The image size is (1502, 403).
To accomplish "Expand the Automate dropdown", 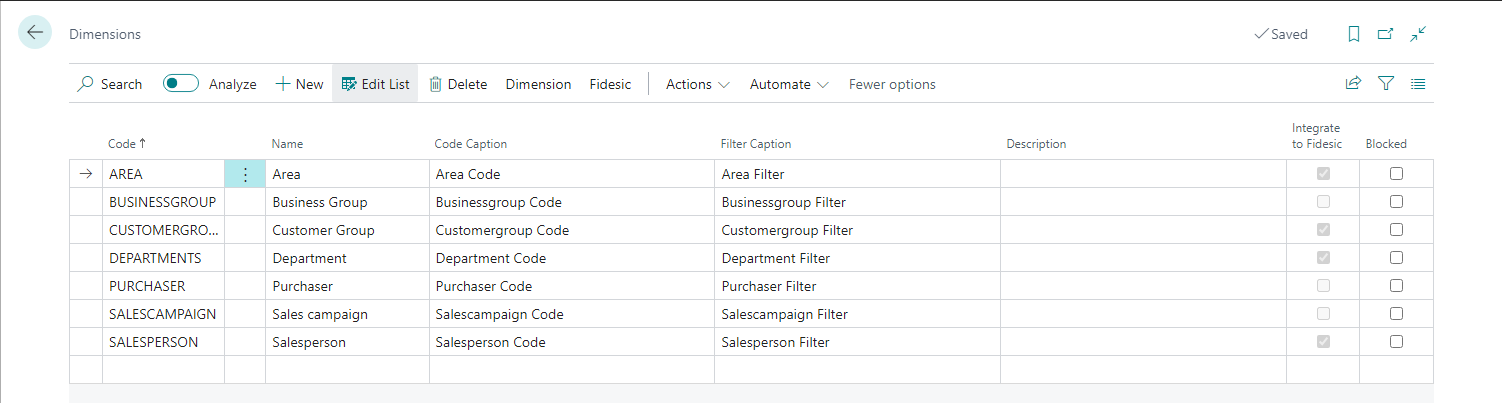I will (x=789, y=84).
